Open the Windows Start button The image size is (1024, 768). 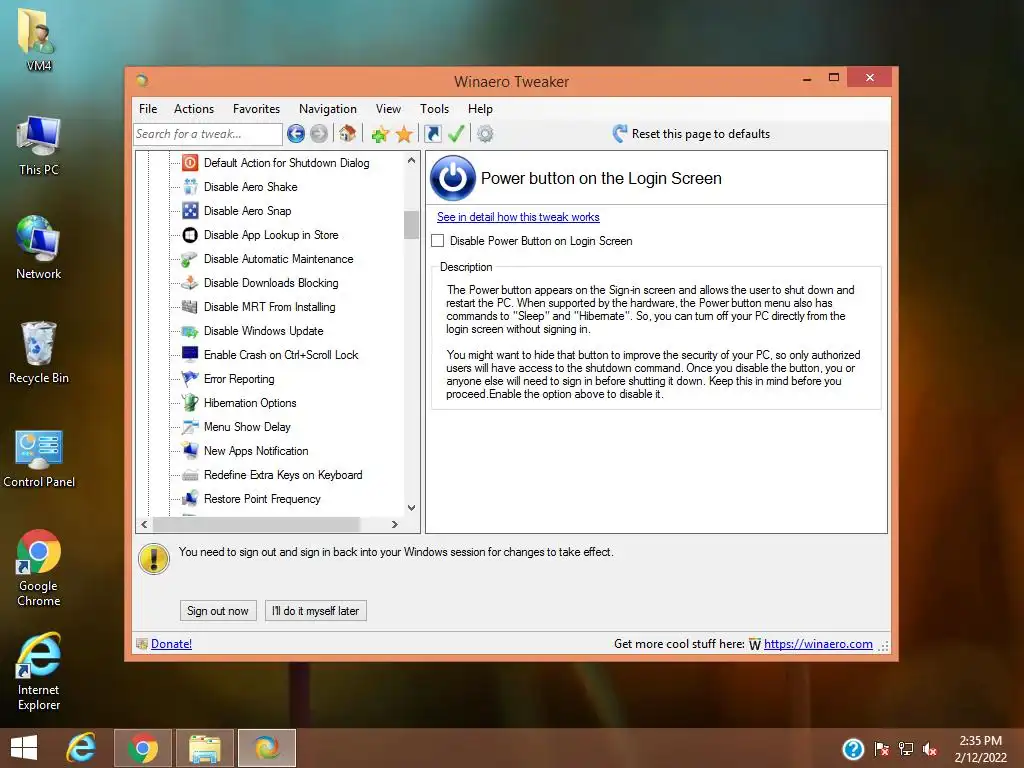pos(24,748)
